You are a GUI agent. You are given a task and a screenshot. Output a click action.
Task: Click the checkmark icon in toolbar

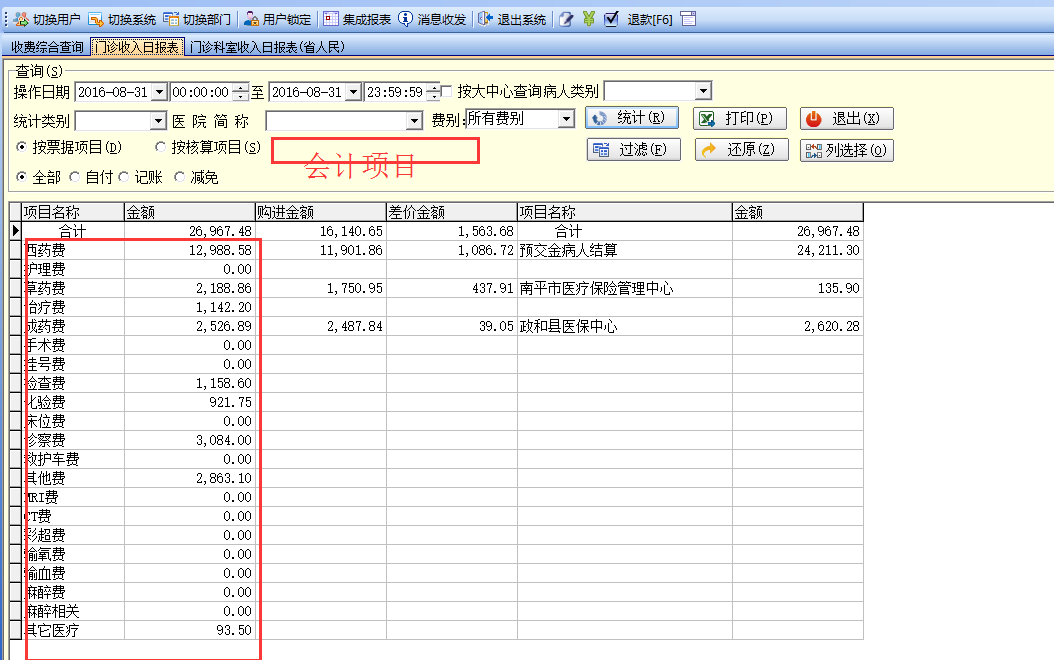(611, 19)
